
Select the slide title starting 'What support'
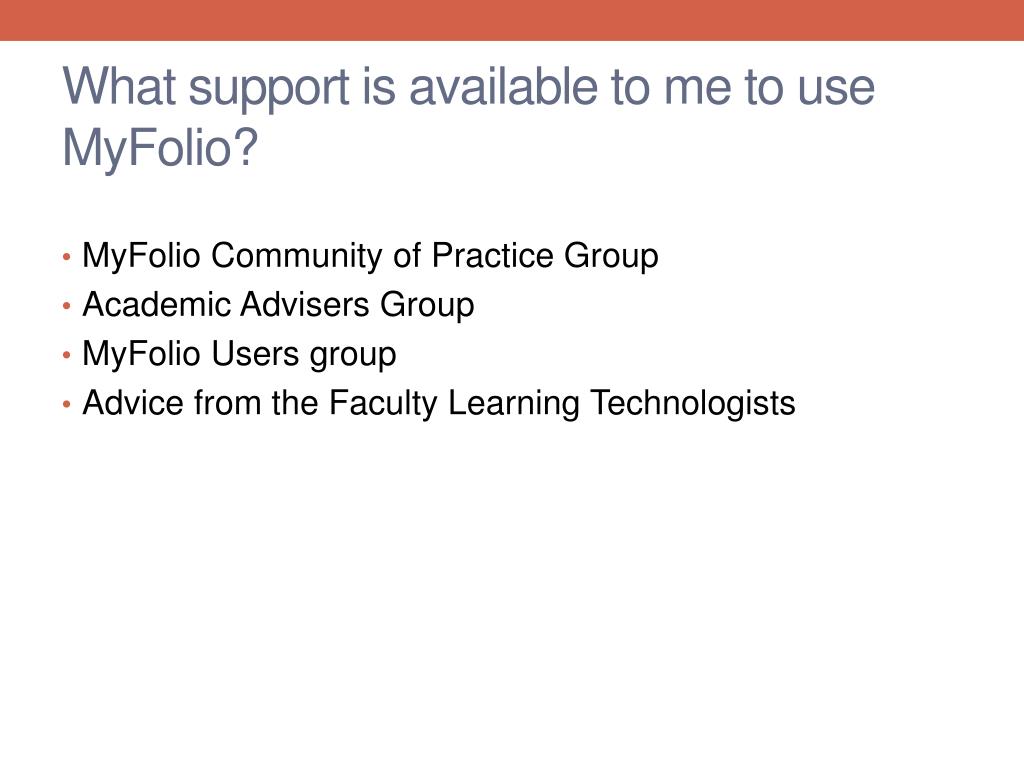coord(468,117)
